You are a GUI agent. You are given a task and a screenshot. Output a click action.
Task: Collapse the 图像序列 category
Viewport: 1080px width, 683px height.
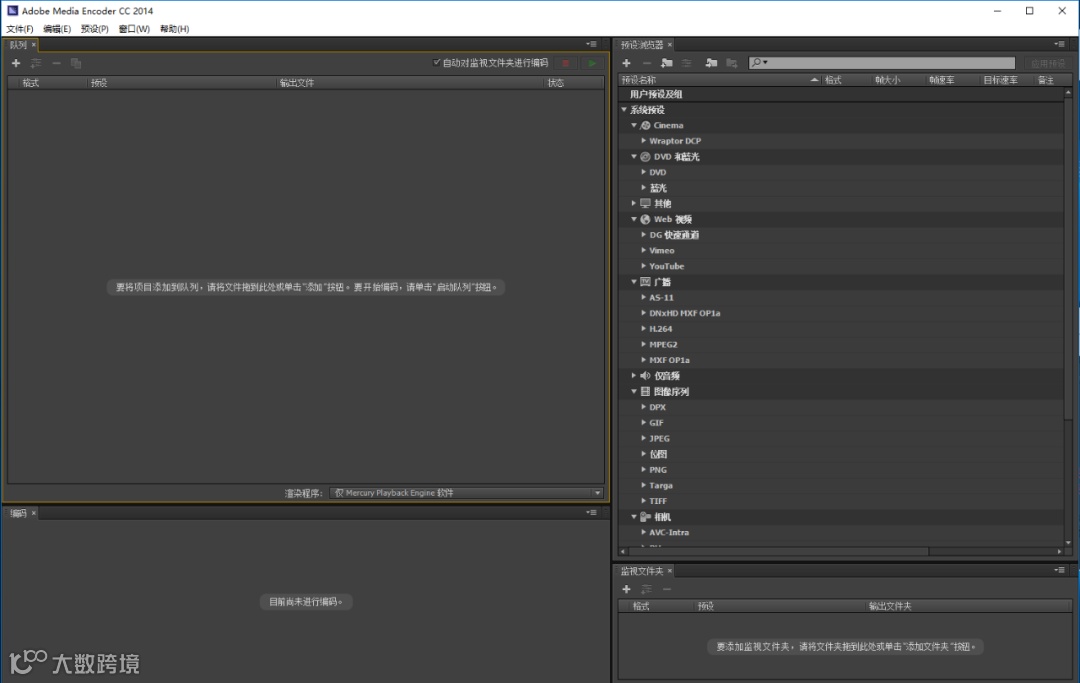pos(634,391)
